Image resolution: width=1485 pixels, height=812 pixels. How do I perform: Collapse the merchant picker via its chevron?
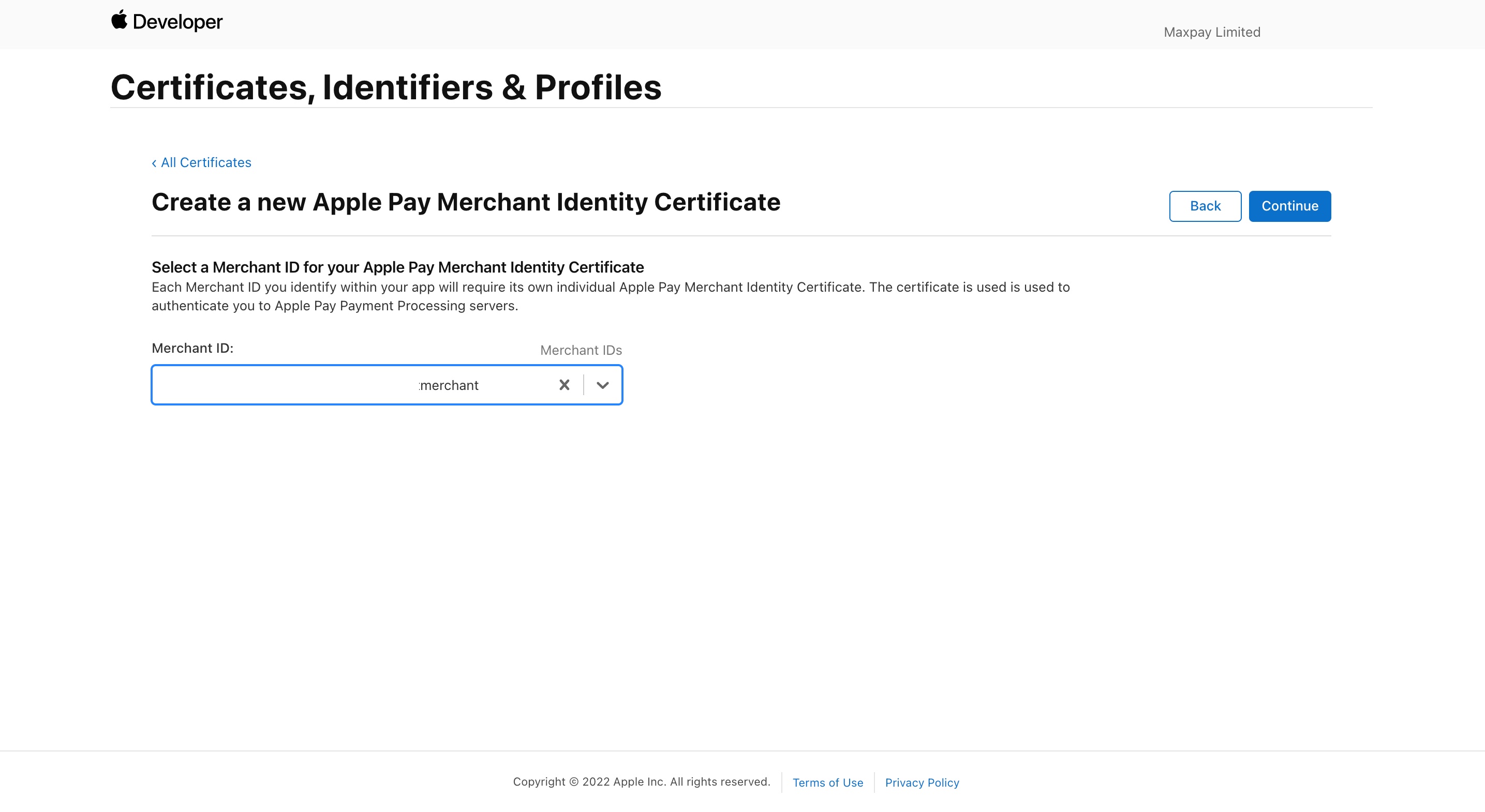tap(603, 385)
